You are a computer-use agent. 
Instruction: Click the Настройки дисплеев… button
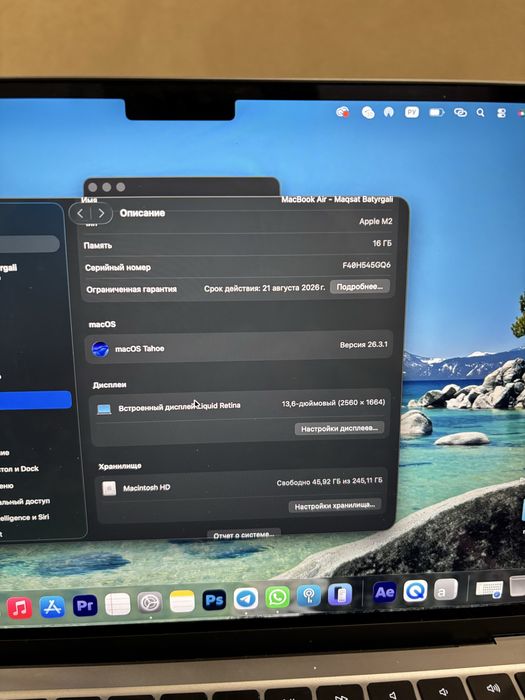(339, 429)
